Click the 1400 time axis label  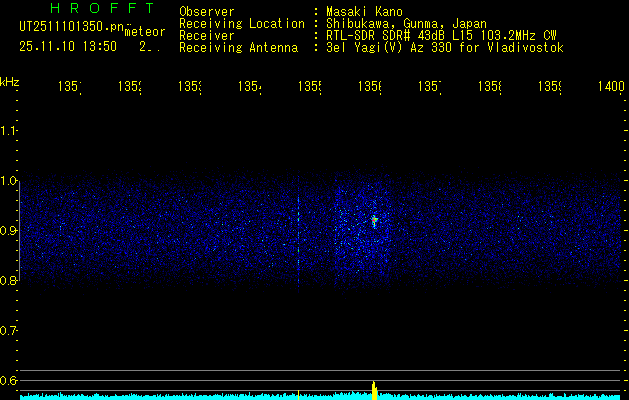pyautogui.click(x=611, y=86)
